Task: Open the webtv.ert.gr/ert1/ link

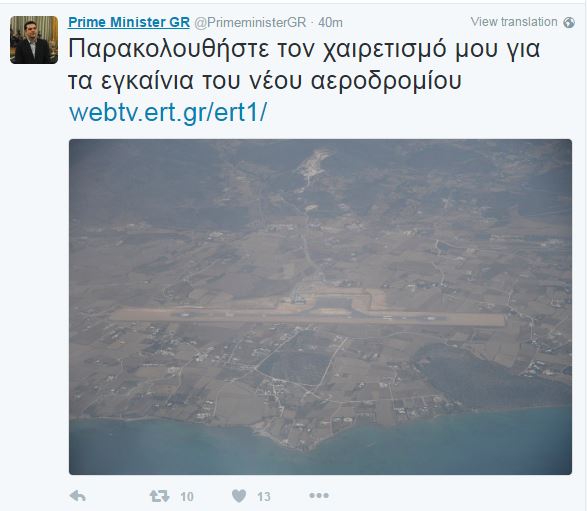Action: click(x=168, y=112)
